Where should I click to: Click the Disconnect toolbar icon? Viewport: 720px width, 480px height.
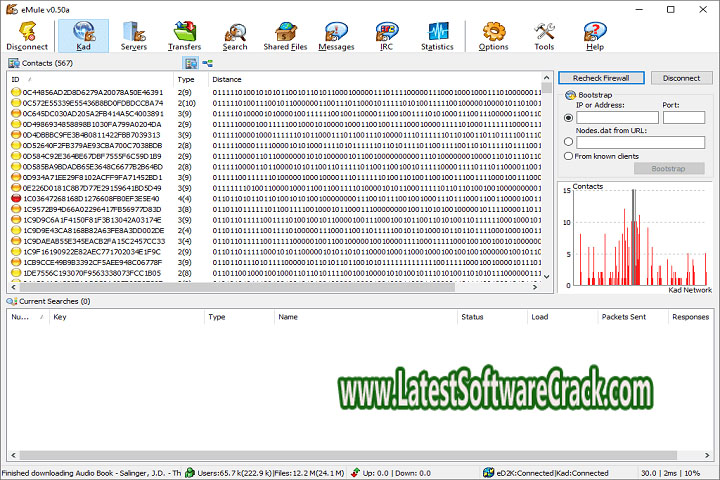click(x=27, y=36)
